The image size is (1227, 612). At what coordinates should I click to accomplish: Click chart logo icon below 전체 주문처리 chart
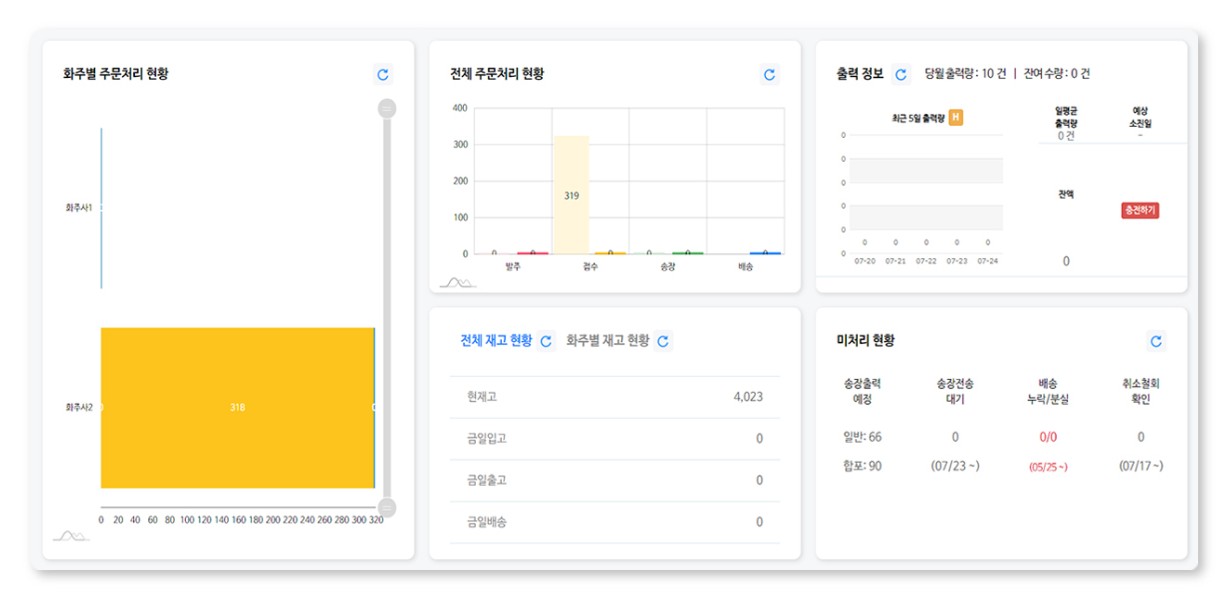457,283
